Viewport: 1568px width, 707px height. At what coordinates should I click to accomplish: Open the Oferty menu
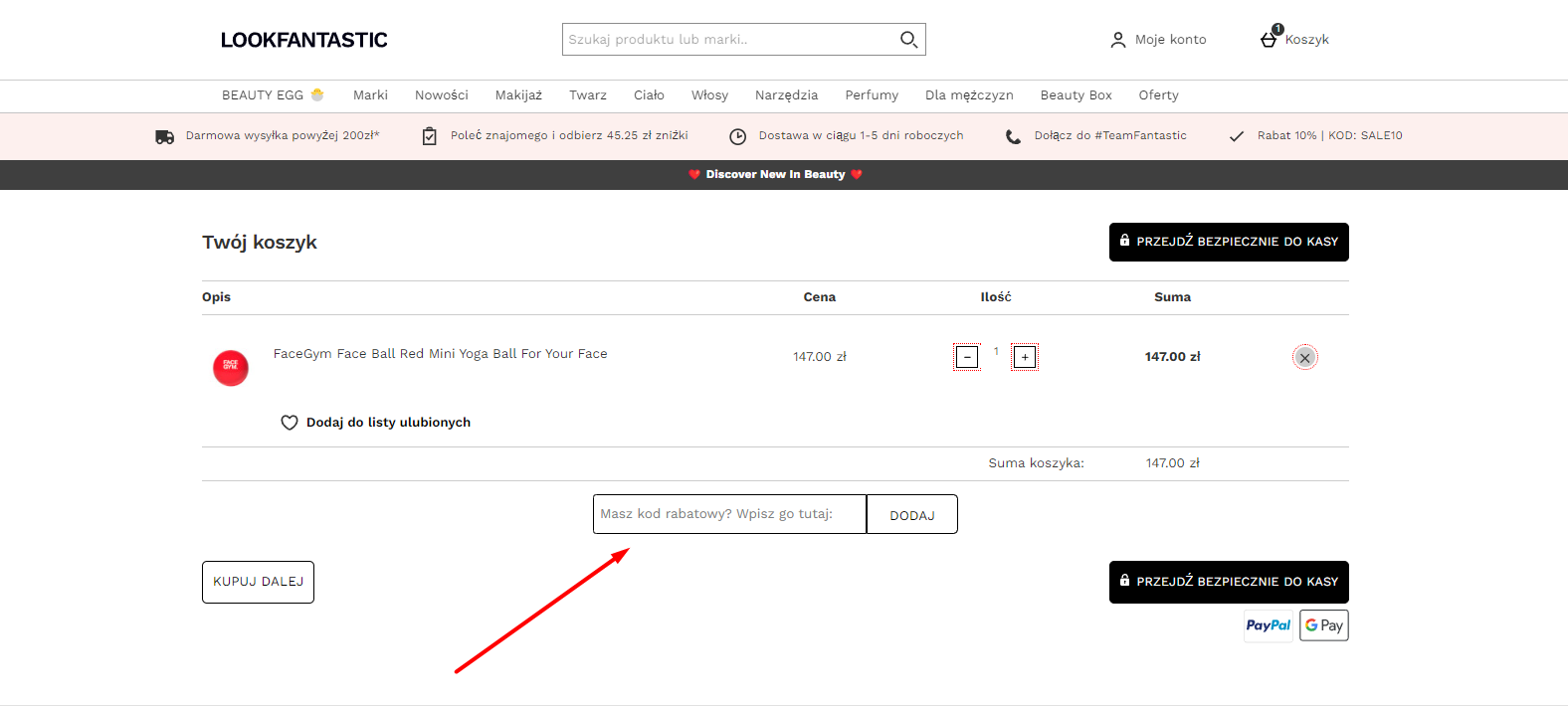[1158, 95]
